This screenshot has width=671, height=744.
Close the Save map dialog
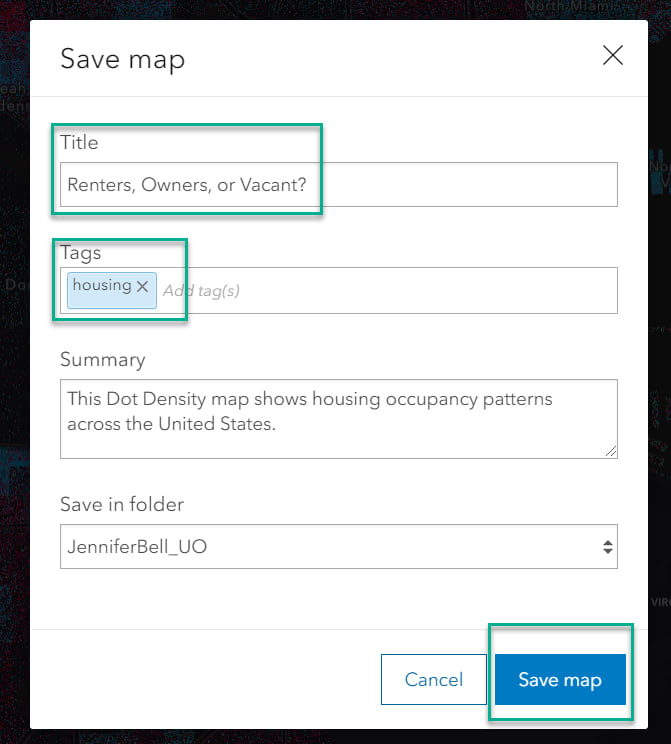(612, 56)
